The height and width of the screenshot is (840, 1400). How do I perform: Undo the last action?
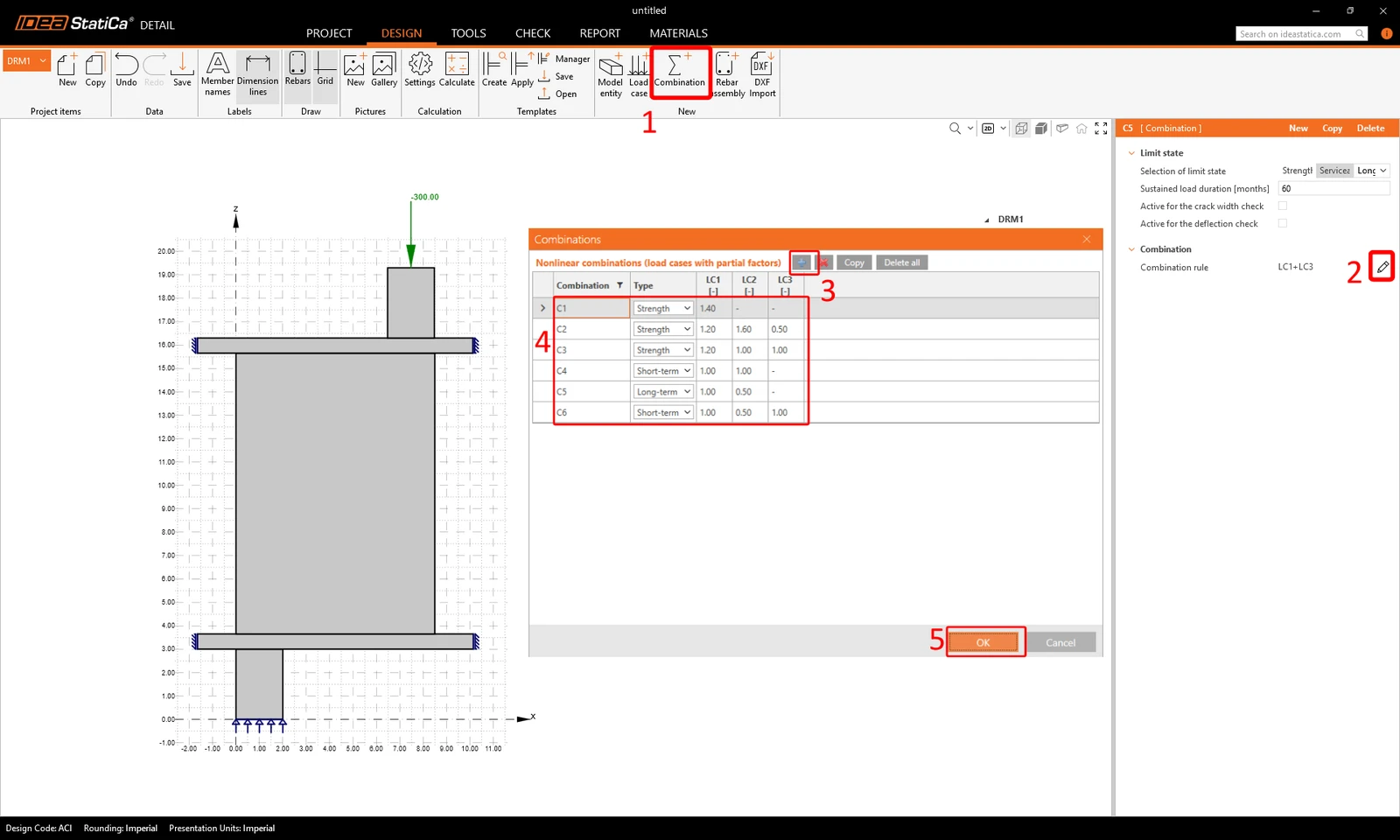126,69
